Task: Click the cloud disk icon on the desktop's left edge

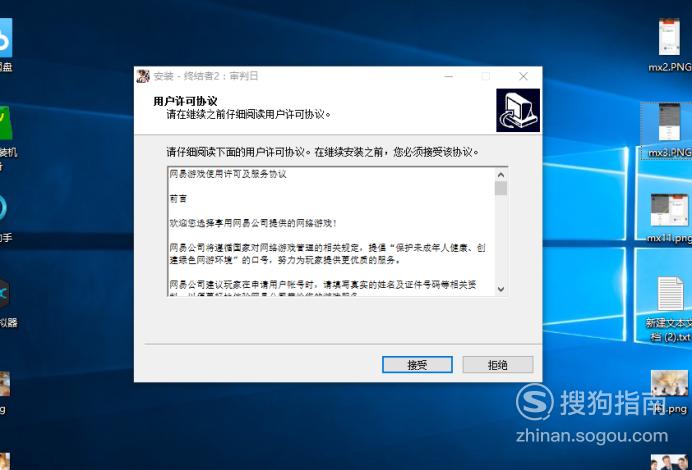Action: coord(5,44)
